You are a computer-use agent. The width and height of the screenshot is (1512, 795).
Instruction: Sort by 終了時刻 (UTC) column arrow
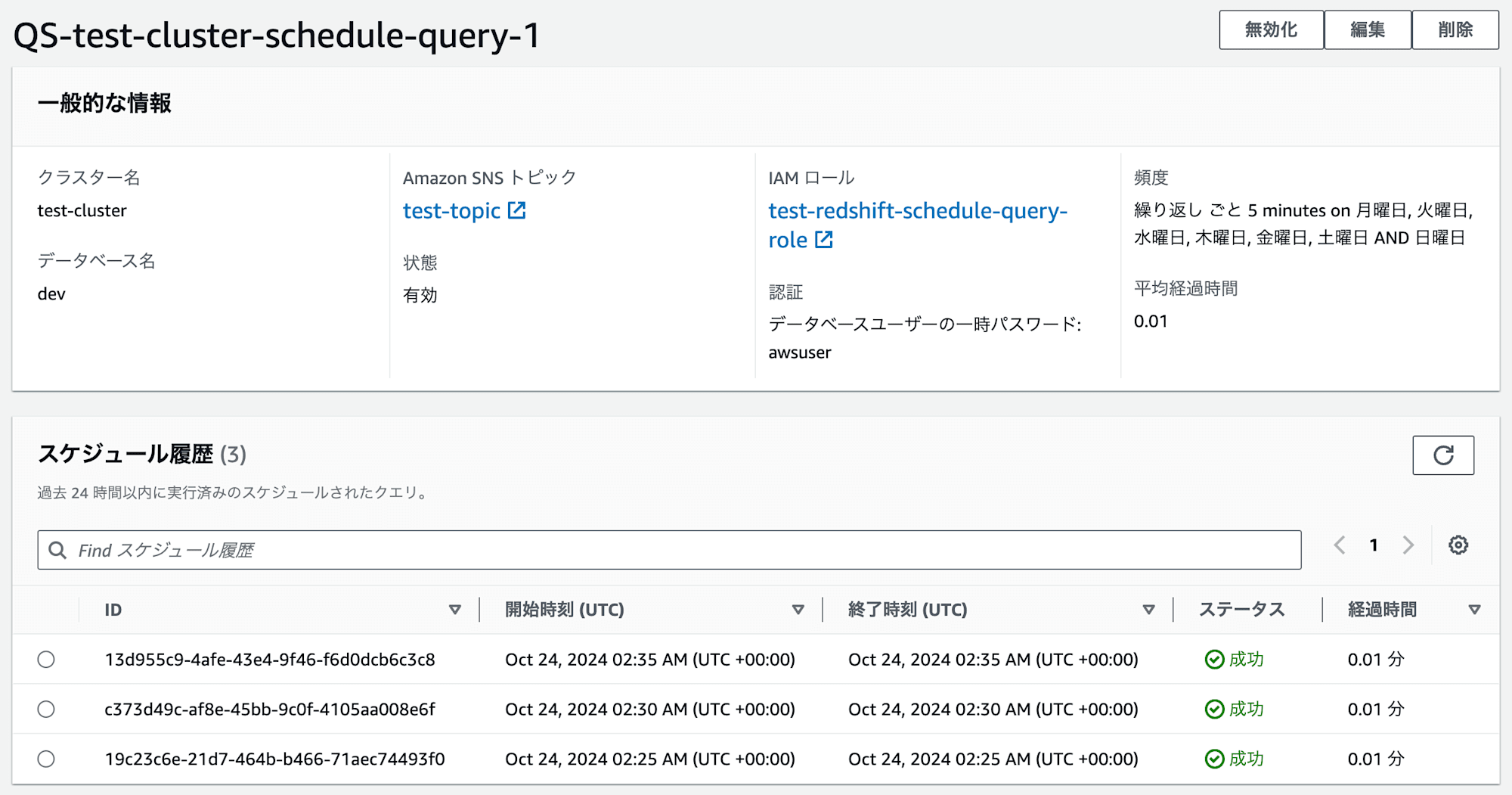click(1149, 610)
